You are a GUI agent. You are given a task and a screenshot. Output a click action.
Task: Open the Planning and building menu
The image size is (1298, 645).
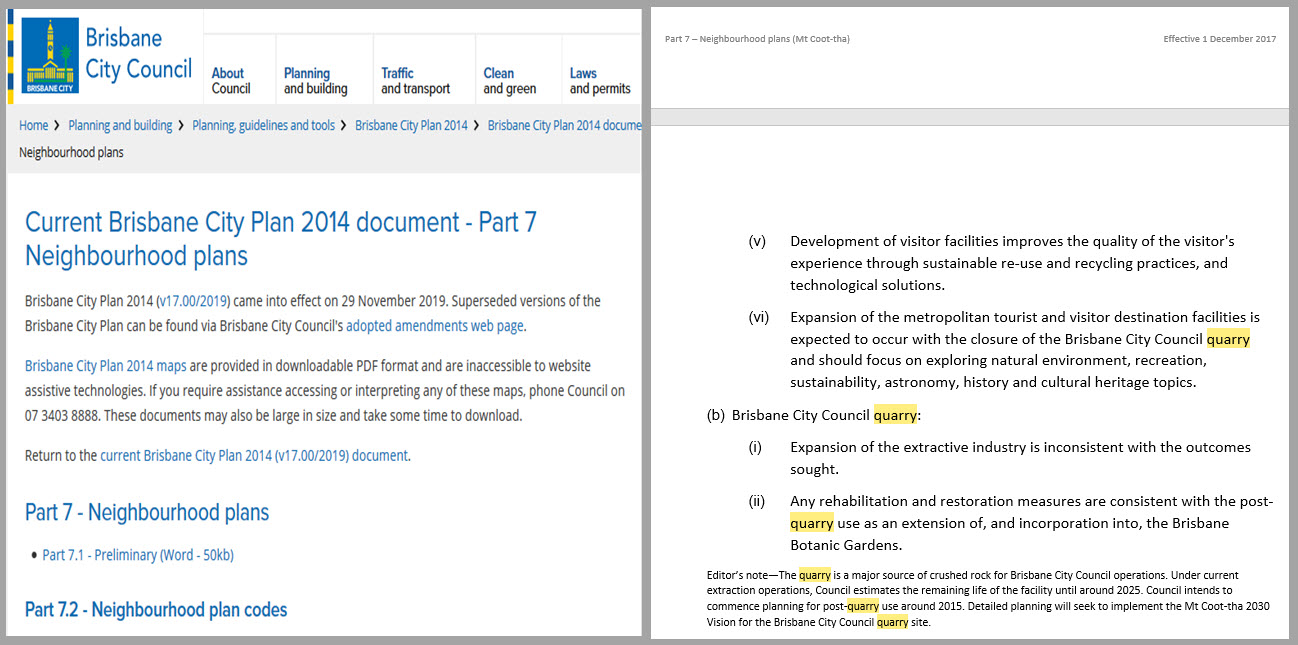click(x=315, y=81)
